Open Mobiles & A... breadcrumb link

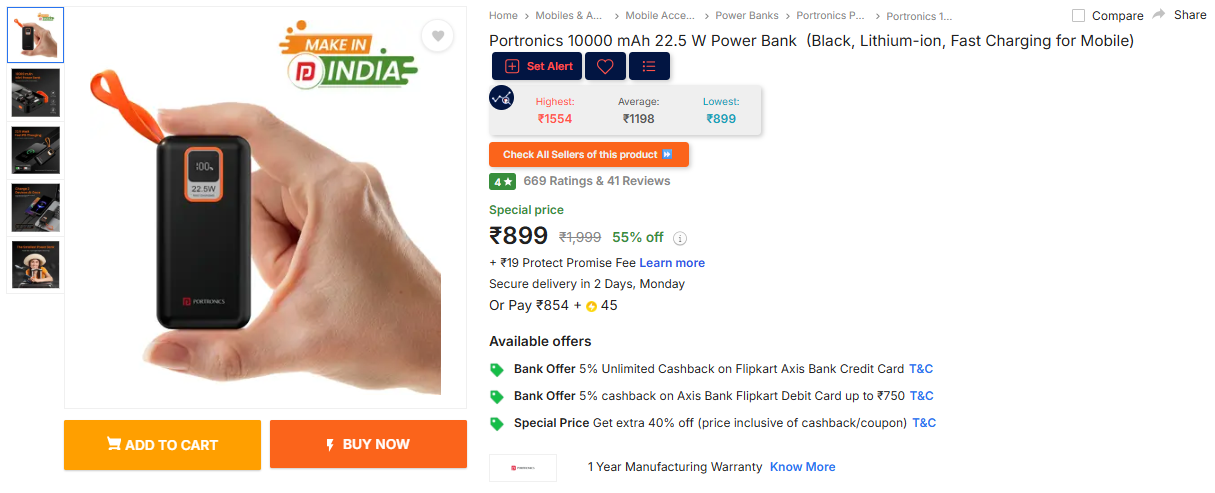(569, 15)
